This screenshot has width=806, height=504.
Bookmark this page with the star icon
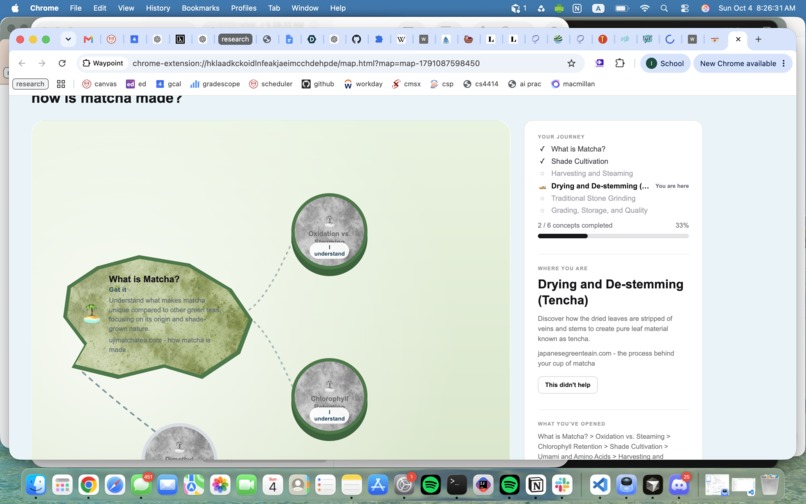pos(571,63)
